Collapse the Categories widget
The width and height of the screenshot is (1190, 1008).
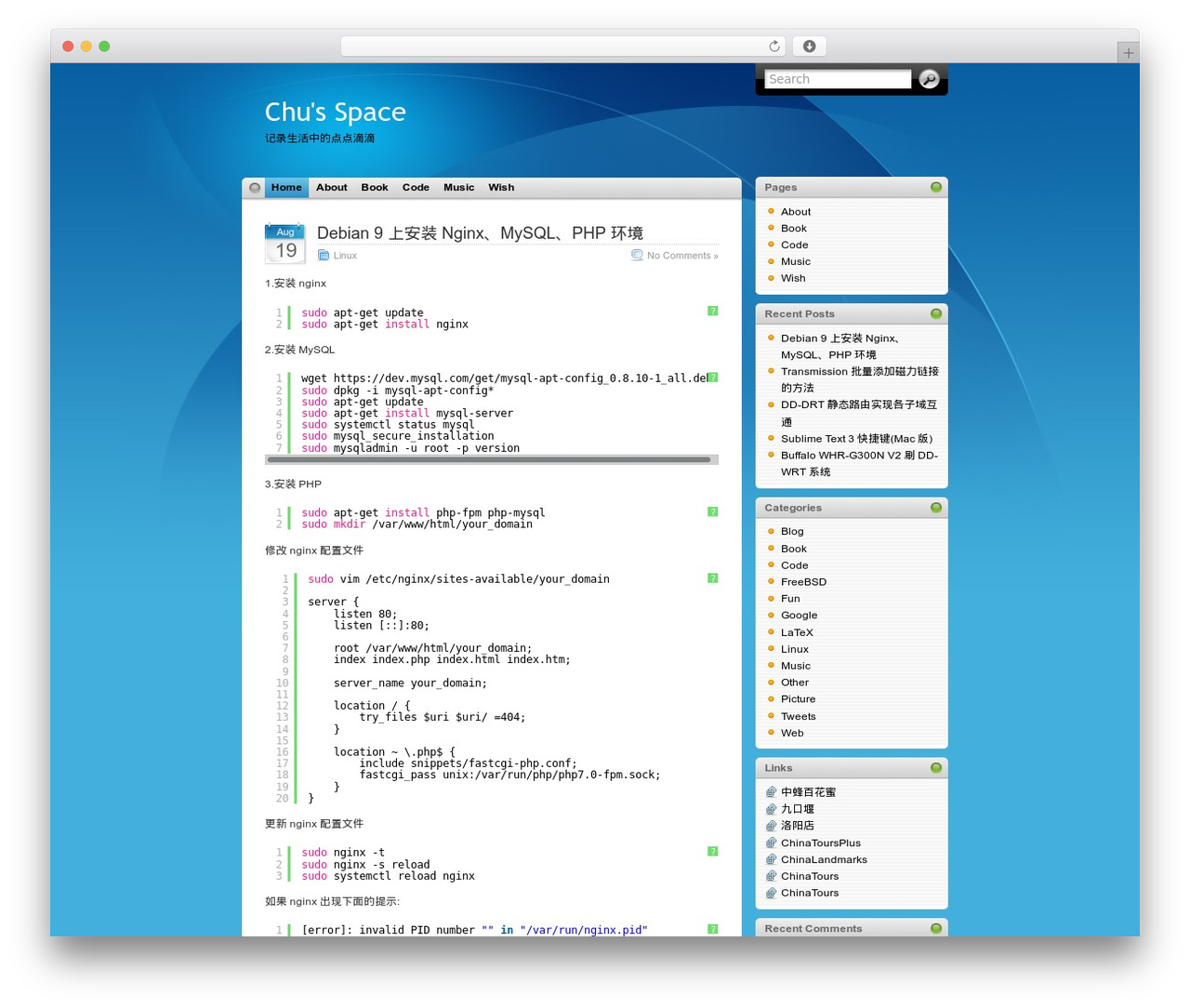936,508
